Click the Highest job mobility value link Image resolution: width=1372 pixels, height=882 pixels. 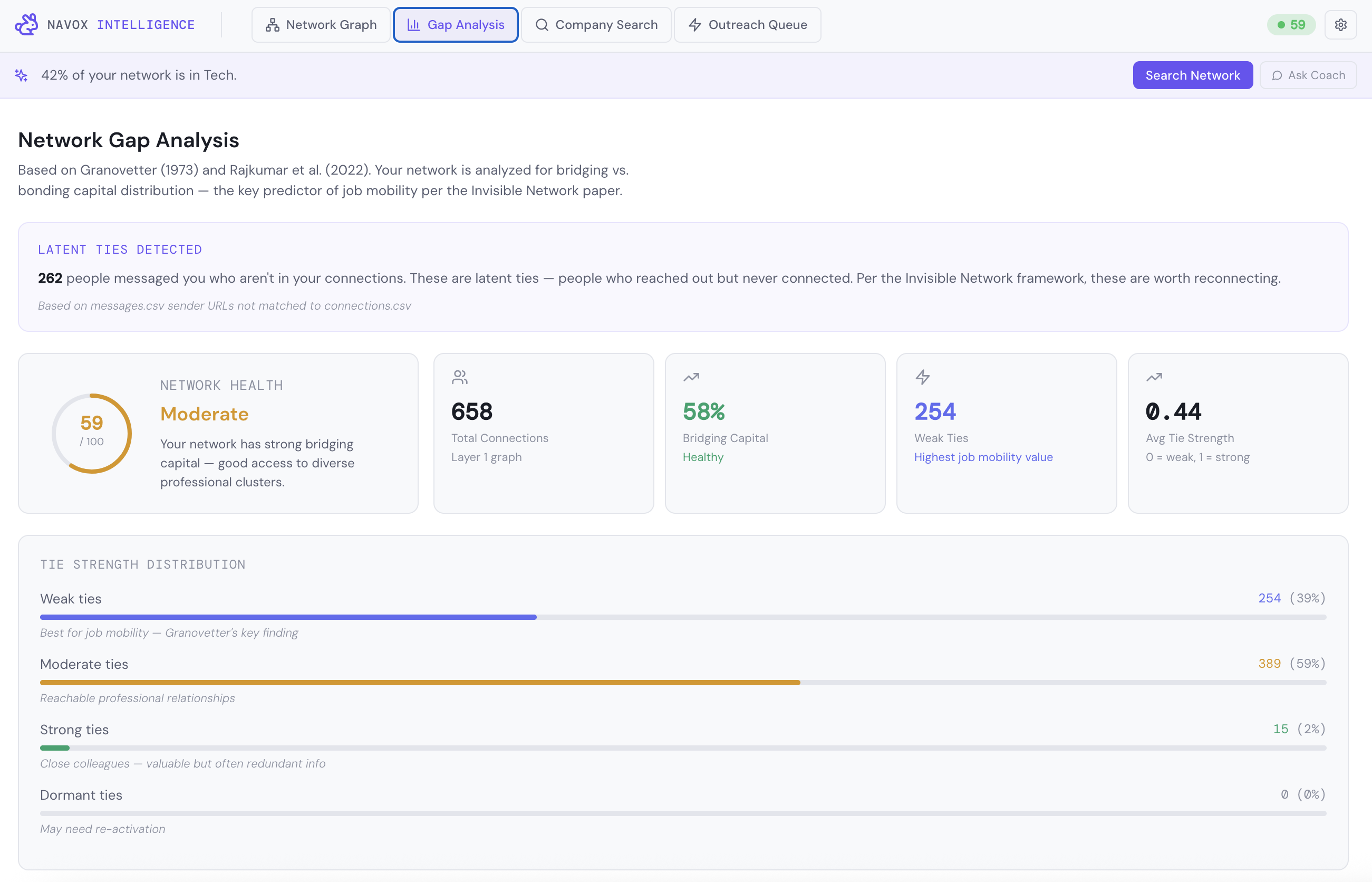(x=983, y=457)
